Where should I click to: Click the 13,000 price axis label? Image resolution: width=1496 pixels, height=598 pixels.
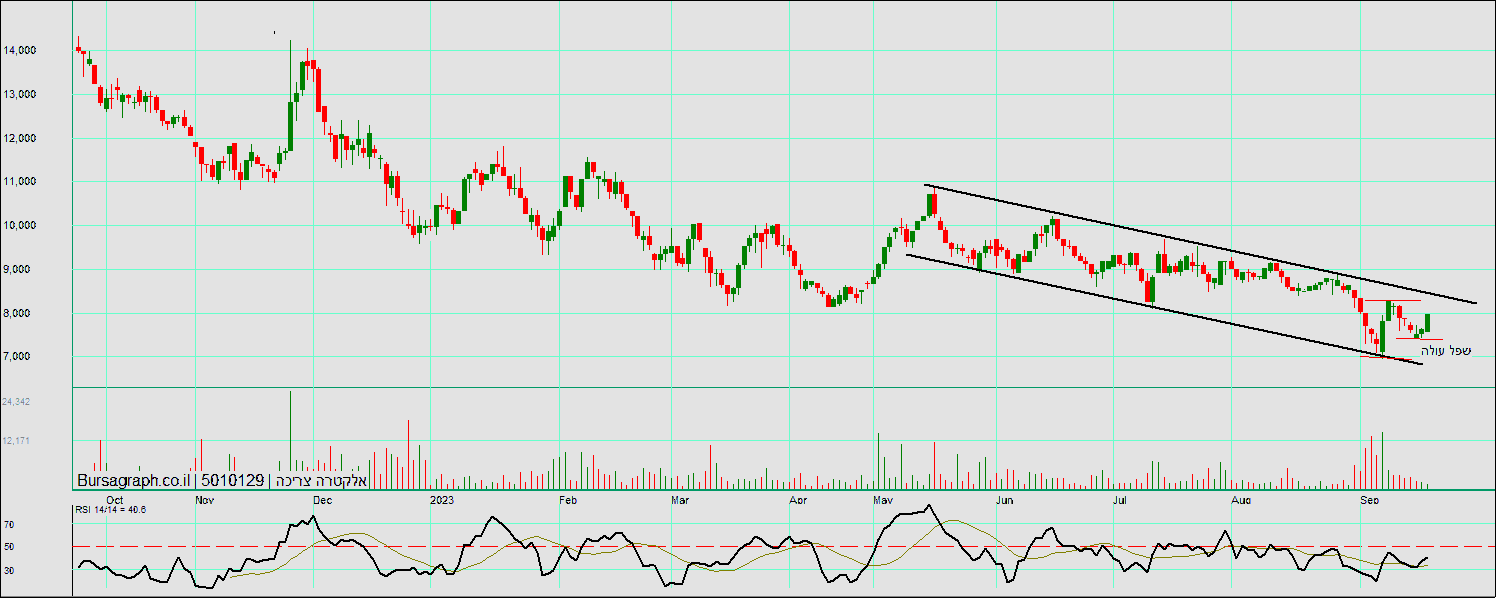[19, 94]
